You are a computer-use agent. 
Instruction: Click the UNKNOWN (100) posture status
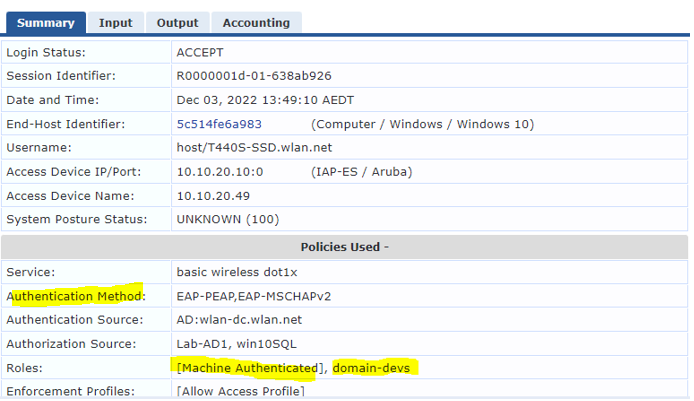228,220
